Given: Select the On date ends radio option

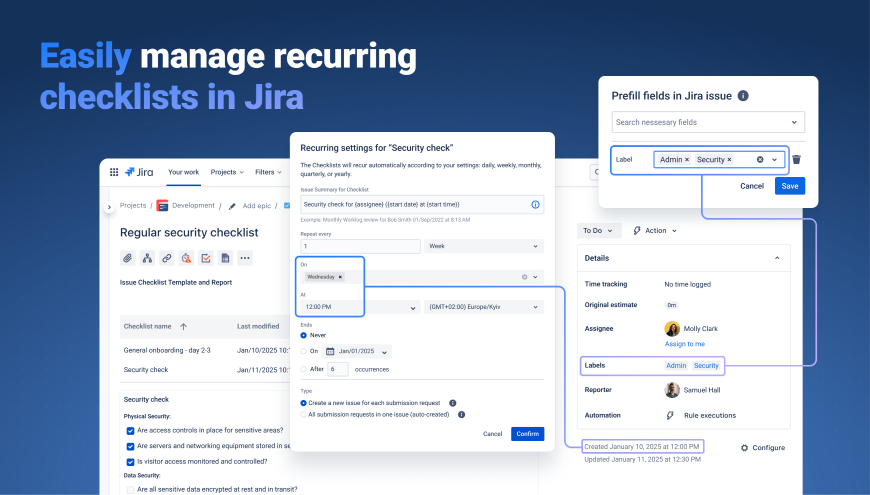Looking at the screenshot, I should 304,351.
